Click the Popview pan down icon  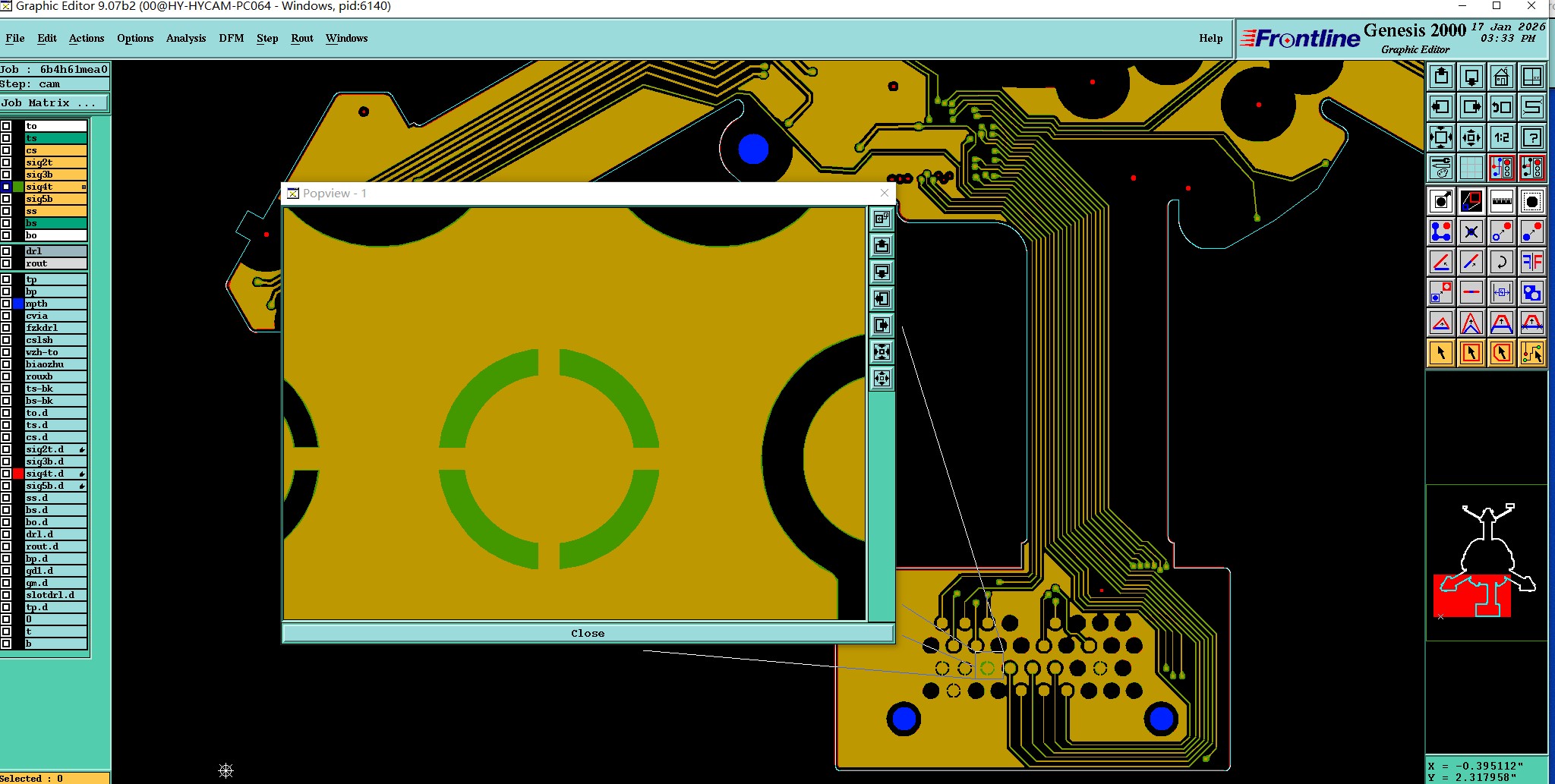[x=882, y=272]
